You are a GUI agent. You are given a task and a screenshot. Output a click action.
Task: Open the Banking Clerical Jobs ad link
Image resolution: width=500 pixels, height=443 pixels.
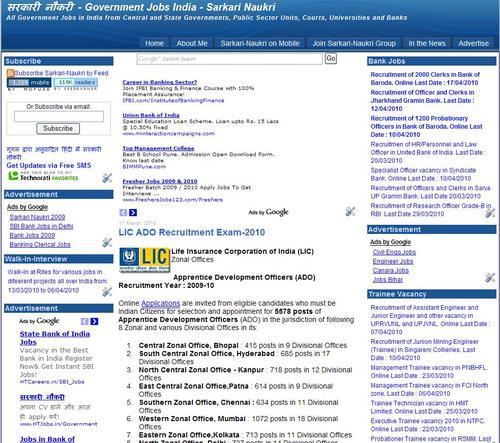click(x=40, y=244)
